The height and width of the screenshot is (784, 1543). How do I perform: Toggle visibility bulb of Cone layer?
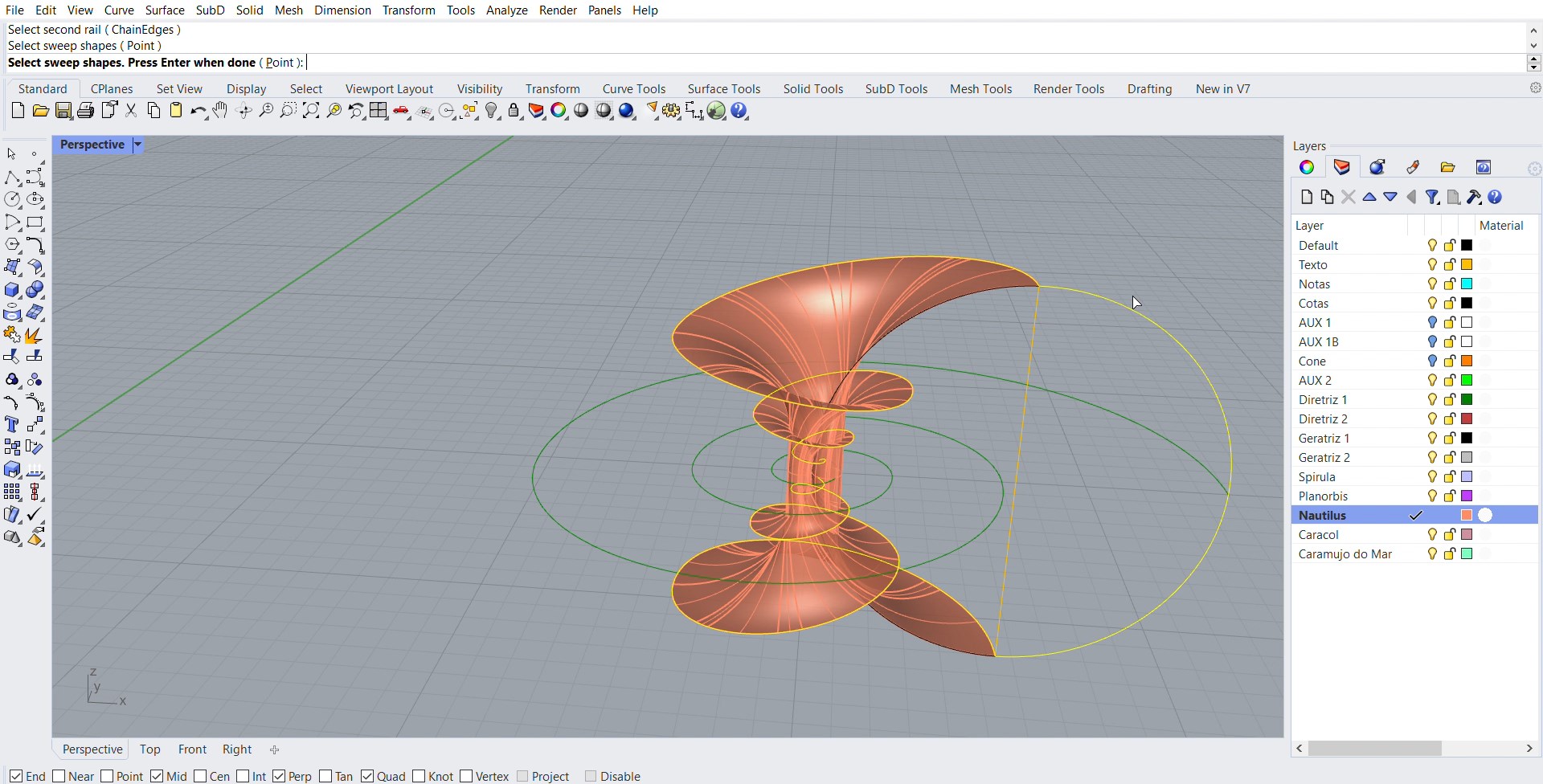click(x=1432, y=361)
